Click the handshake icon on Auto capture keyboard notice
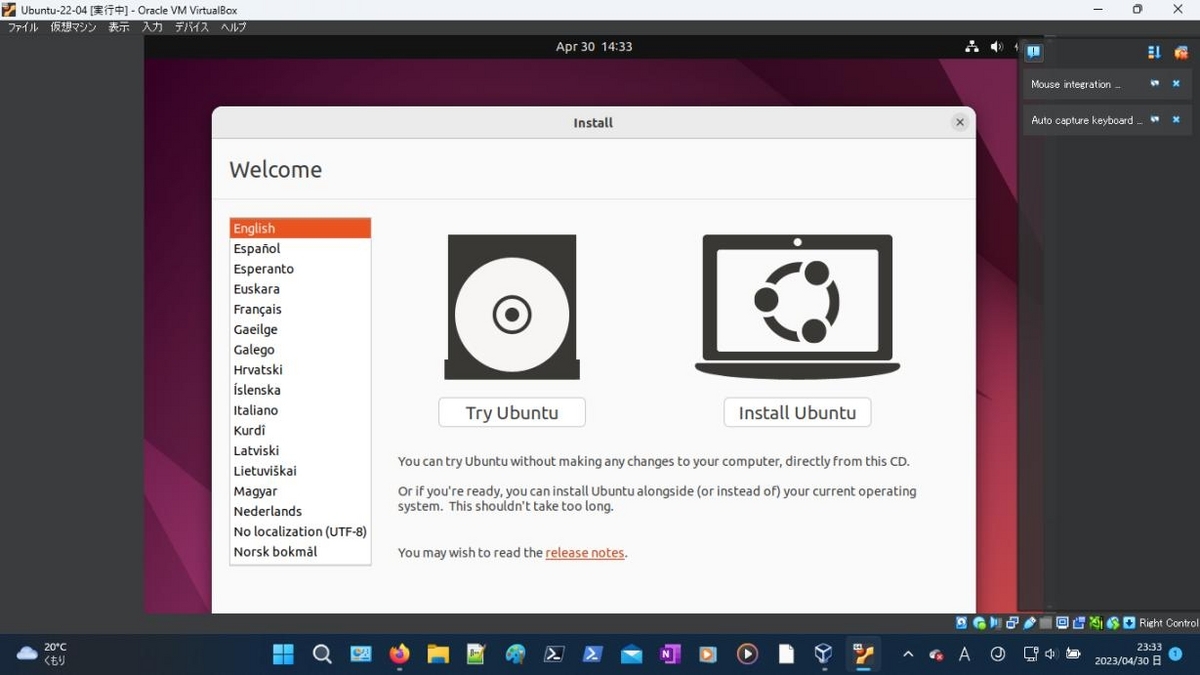This screenshot has width=1200, height=675. coord(1155,120)
